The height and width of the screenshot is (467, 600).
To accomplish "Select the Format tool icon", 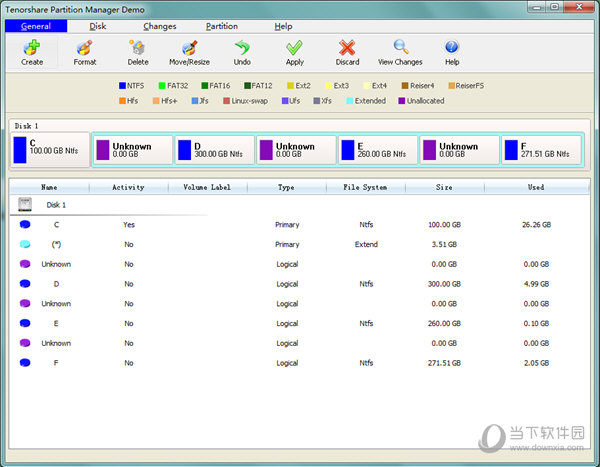I will [85, 47].
